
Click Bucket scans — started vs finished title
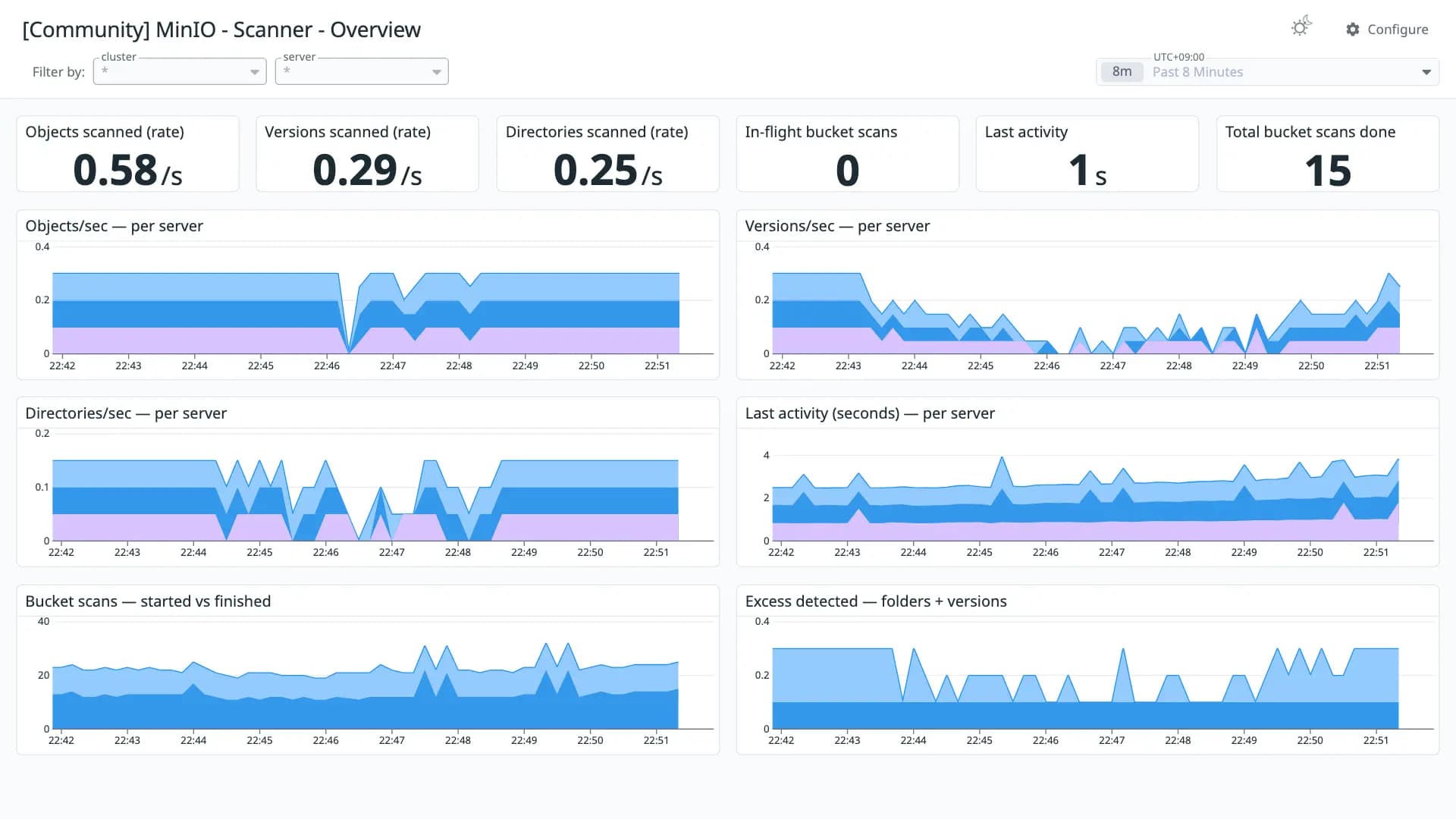[148, 601]
